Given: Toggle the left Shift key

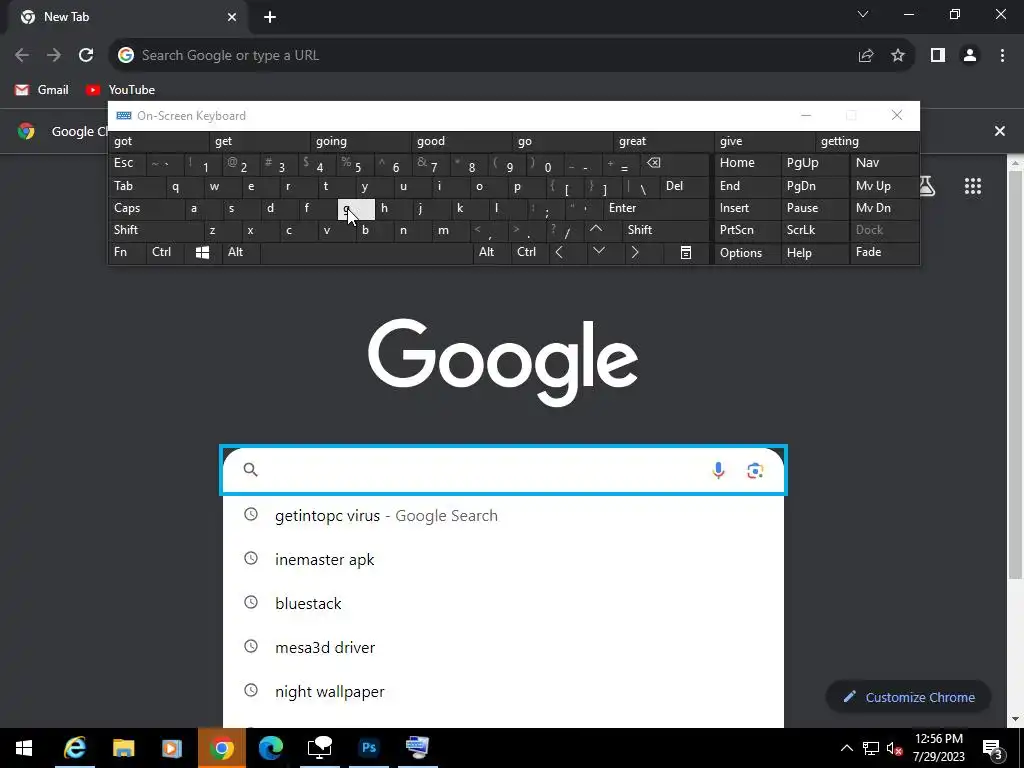Looking at the screenshot, I should [155, 230].
